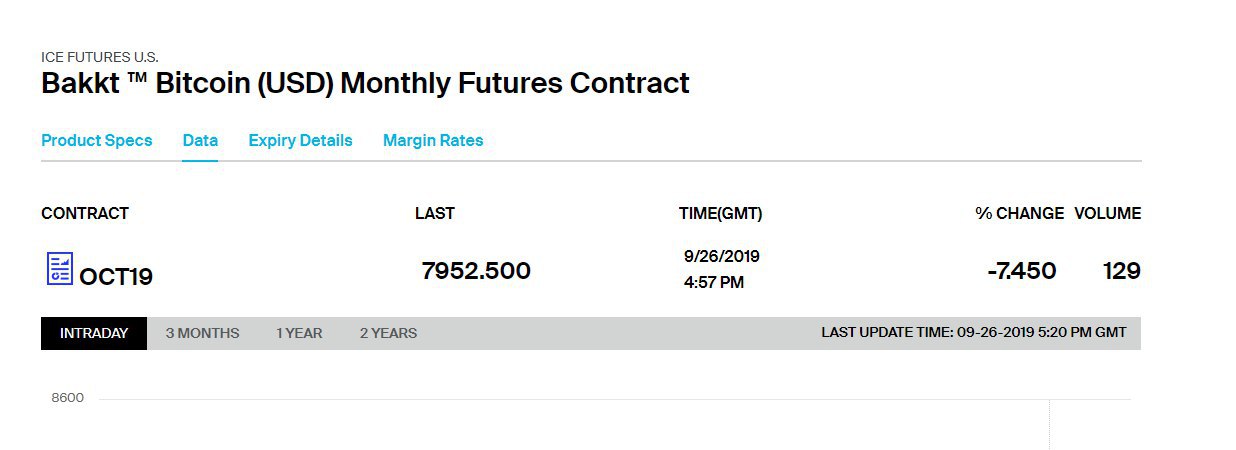Image resolution: width=1236 pixels, height=450 pixels.
Task: Click the VOLUME column header
Action: coord(1107,213)
